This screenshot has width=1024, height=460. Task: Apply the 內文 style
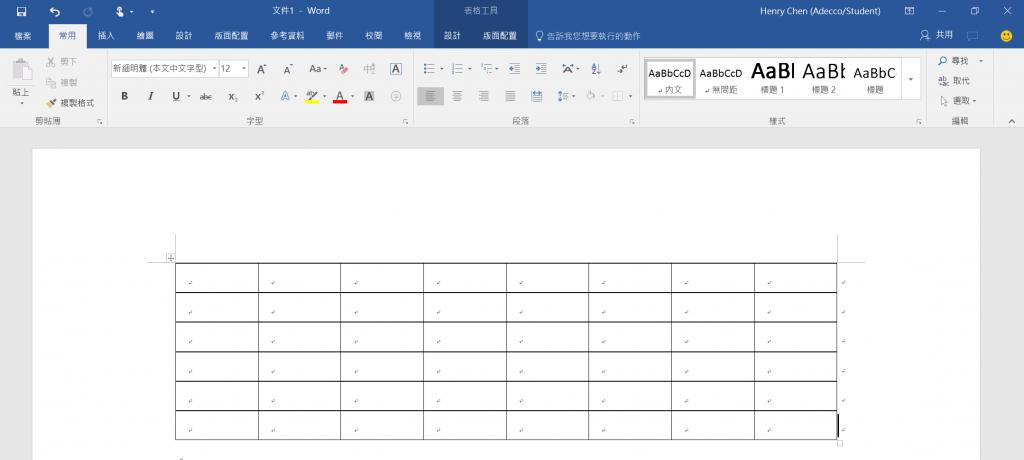coord(669,79)
